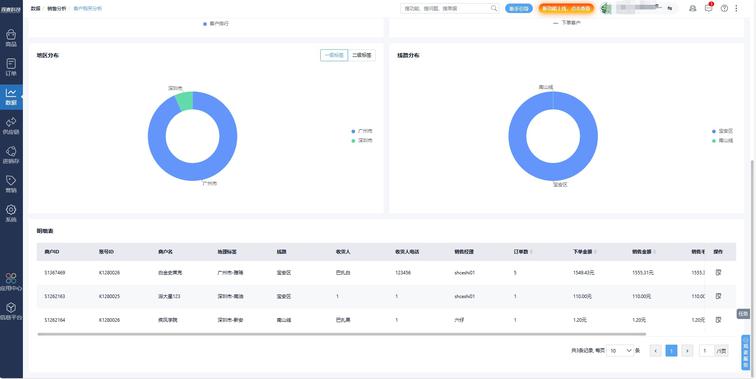Click the detail icon in row 51367469

(x=718, y=272)
